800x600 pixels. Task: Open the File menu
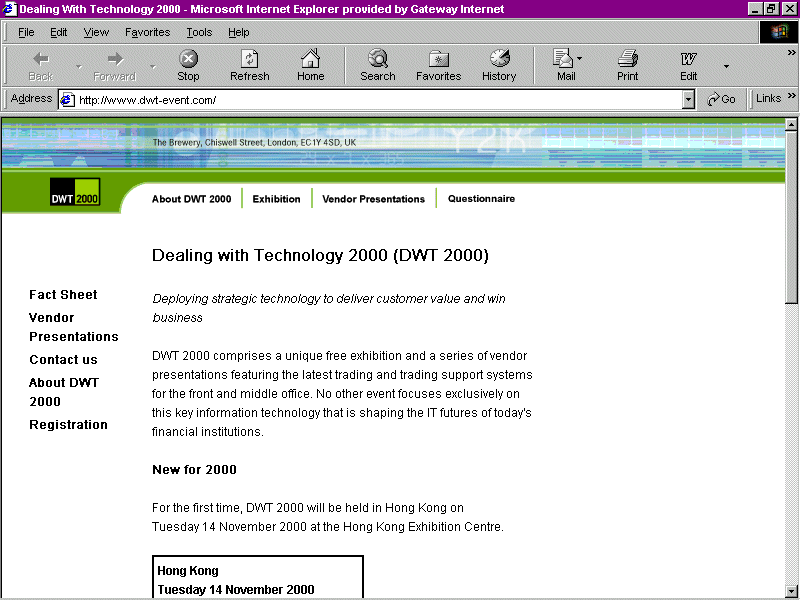[x=26, y=32]
